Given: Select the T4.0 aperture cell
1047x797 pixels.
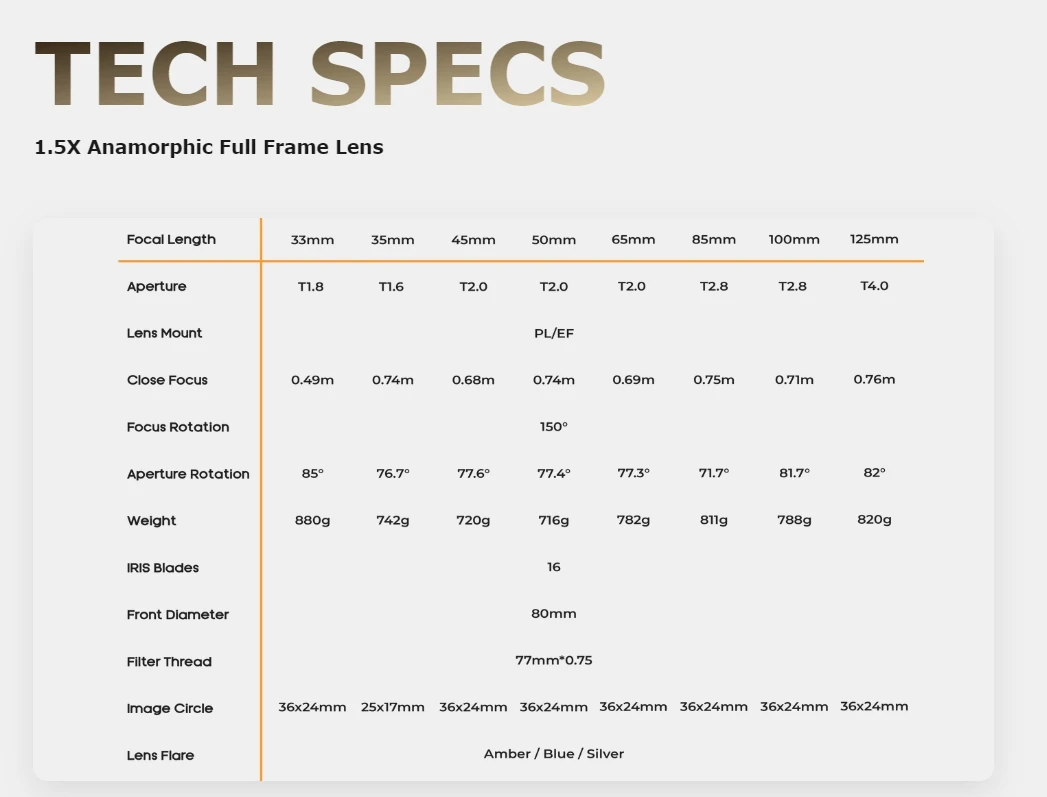Looking at the screenshot, I should (x=874, y=286).
